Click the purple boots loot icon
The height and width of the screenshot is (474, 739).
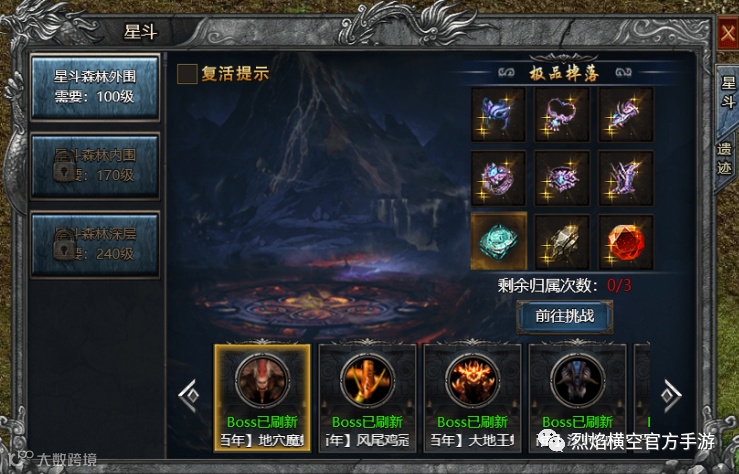(626, 178)
